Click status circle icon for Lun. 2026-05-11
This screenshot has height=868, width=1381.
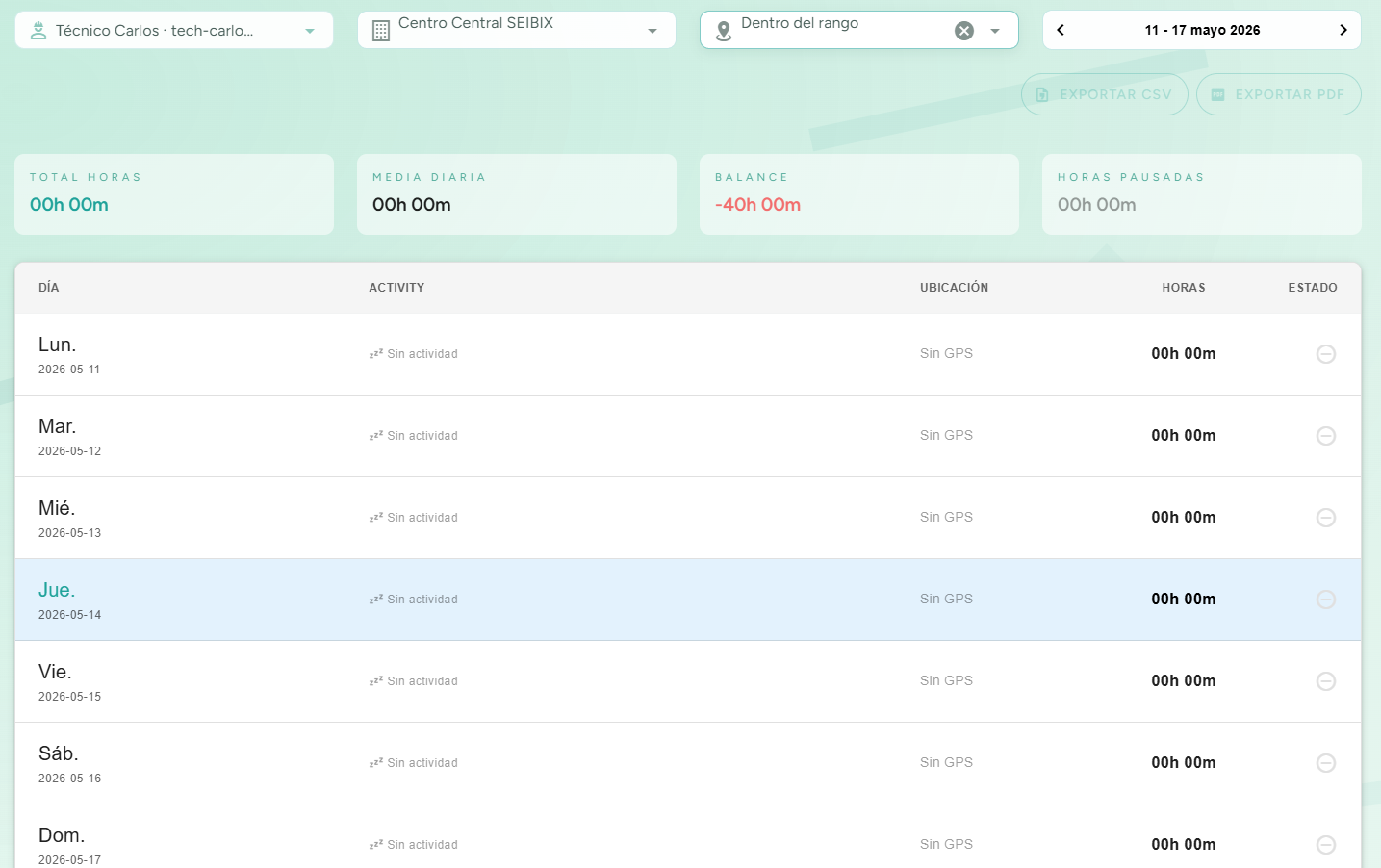pos(1325,354)
